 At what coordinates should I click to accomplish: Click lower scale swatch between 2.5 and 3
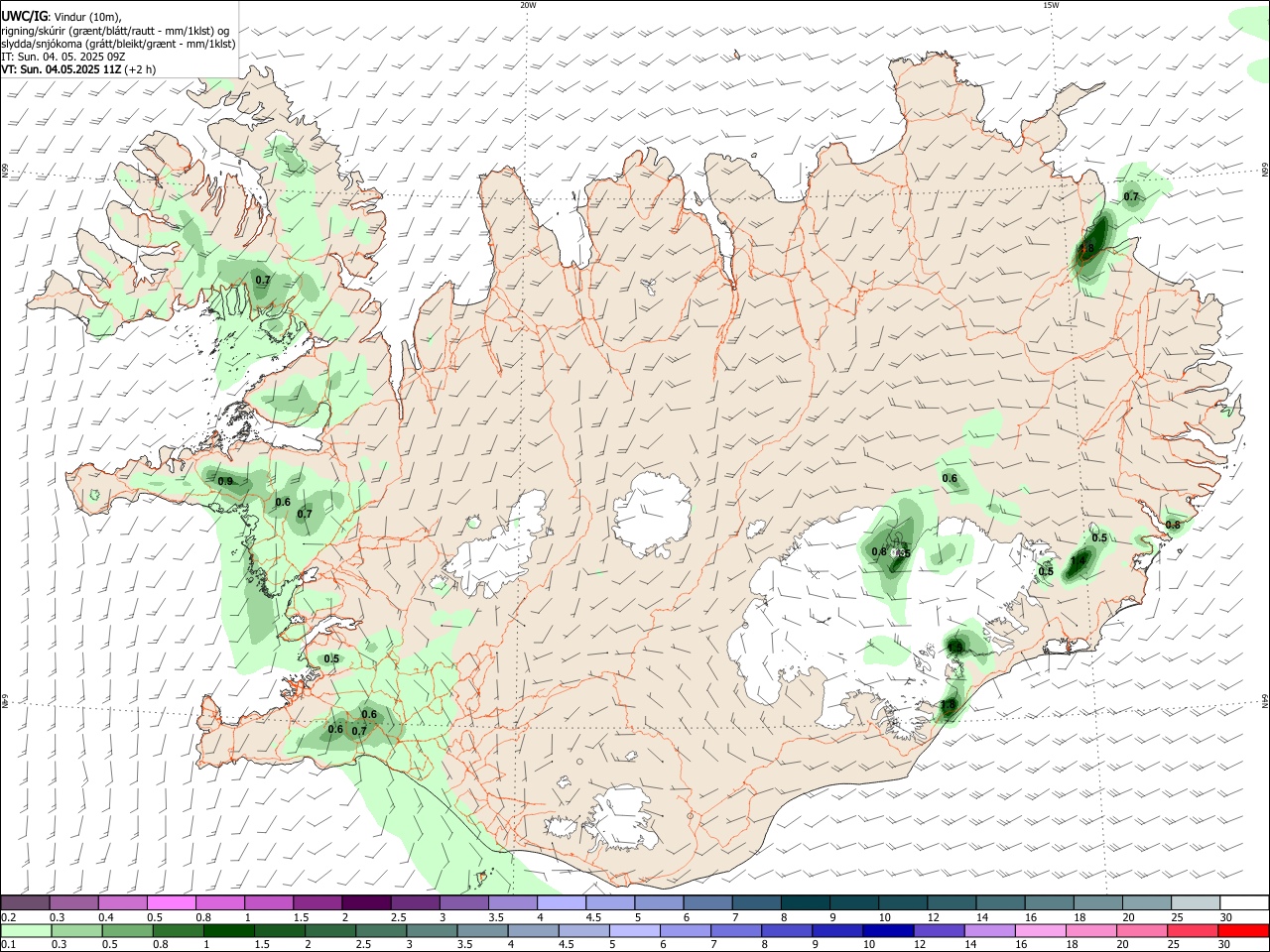(380, 931)
